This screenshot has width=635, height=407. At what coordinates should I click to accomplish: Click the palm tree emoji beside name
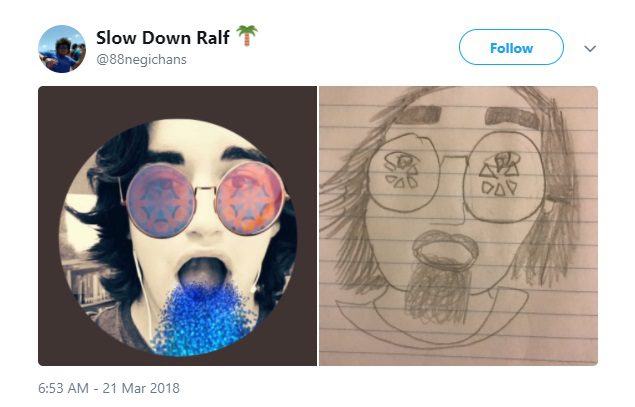pyautogui.click(x=247, y=37)
